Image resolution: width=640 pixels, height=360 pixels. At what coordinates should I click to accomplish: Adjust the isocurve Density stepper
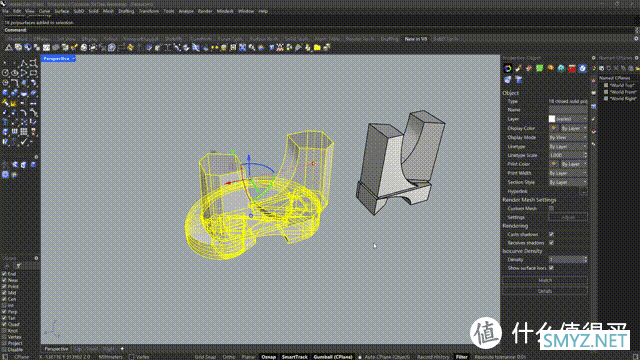click(x=586, y=259)
